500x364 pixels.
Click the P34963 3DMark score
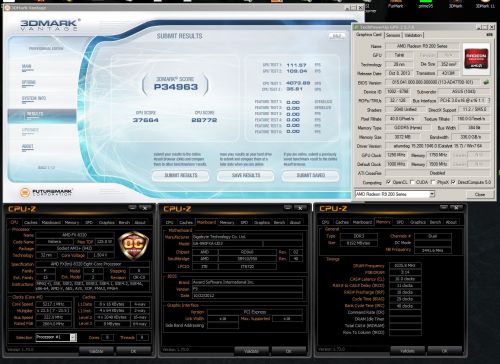tap(176, 87)
